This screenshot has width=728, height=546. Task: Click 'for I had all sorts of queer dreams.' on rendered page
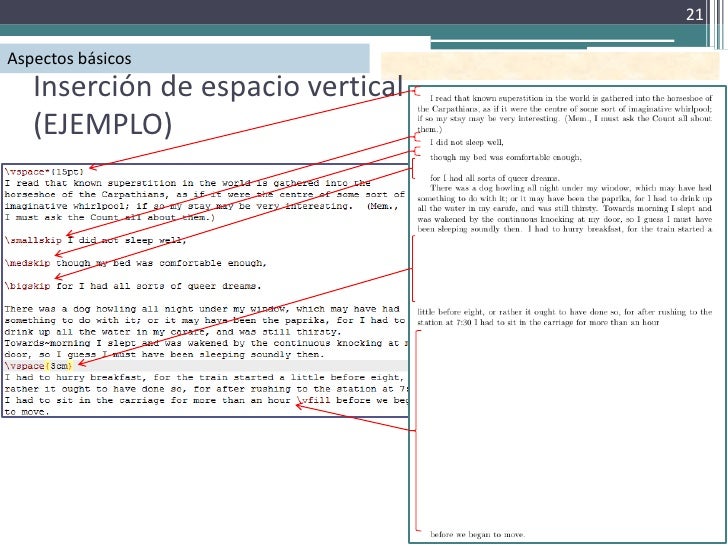pos(495,178)
